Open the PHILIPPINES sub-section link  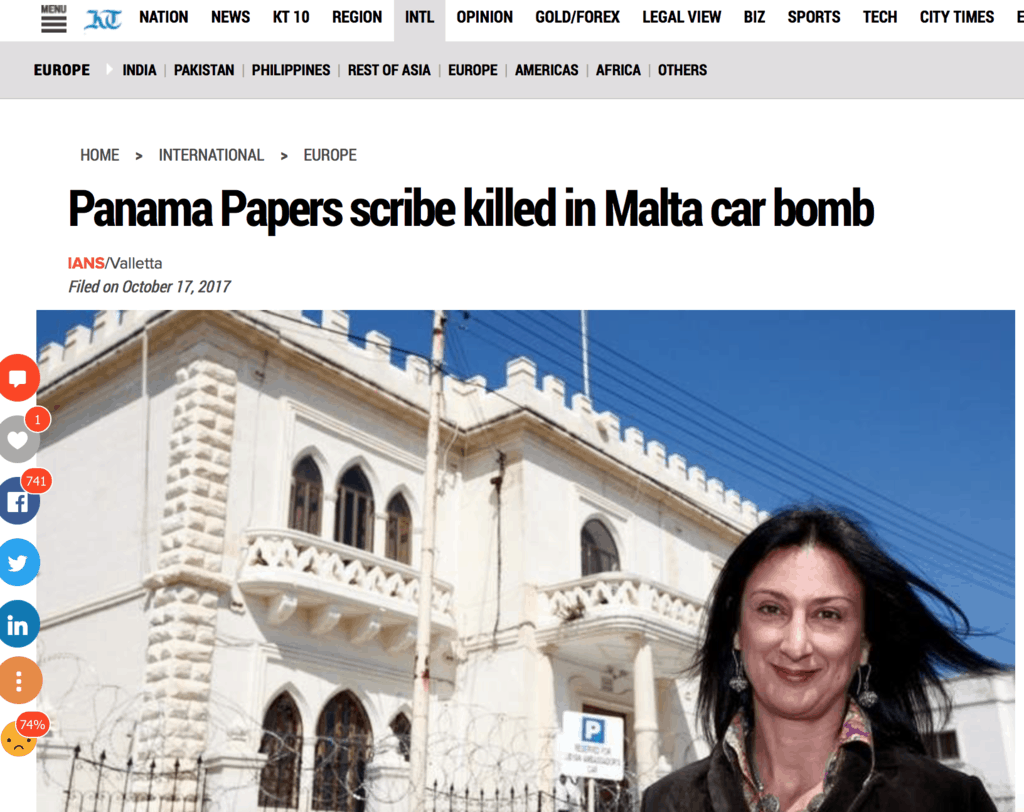coord(291,70)
